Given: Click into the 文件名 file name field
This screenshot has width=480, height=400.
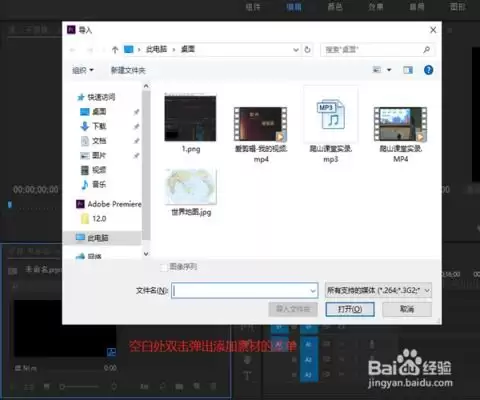Looking at the screenshot, I should [x=244, y=291].
